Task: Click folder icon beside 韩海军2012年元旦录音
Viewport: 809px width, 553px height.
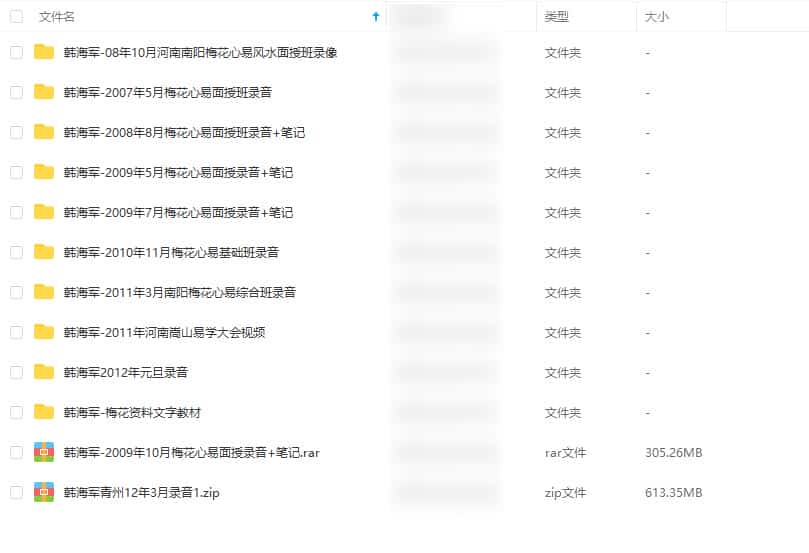Action: [x=44, y=372]
